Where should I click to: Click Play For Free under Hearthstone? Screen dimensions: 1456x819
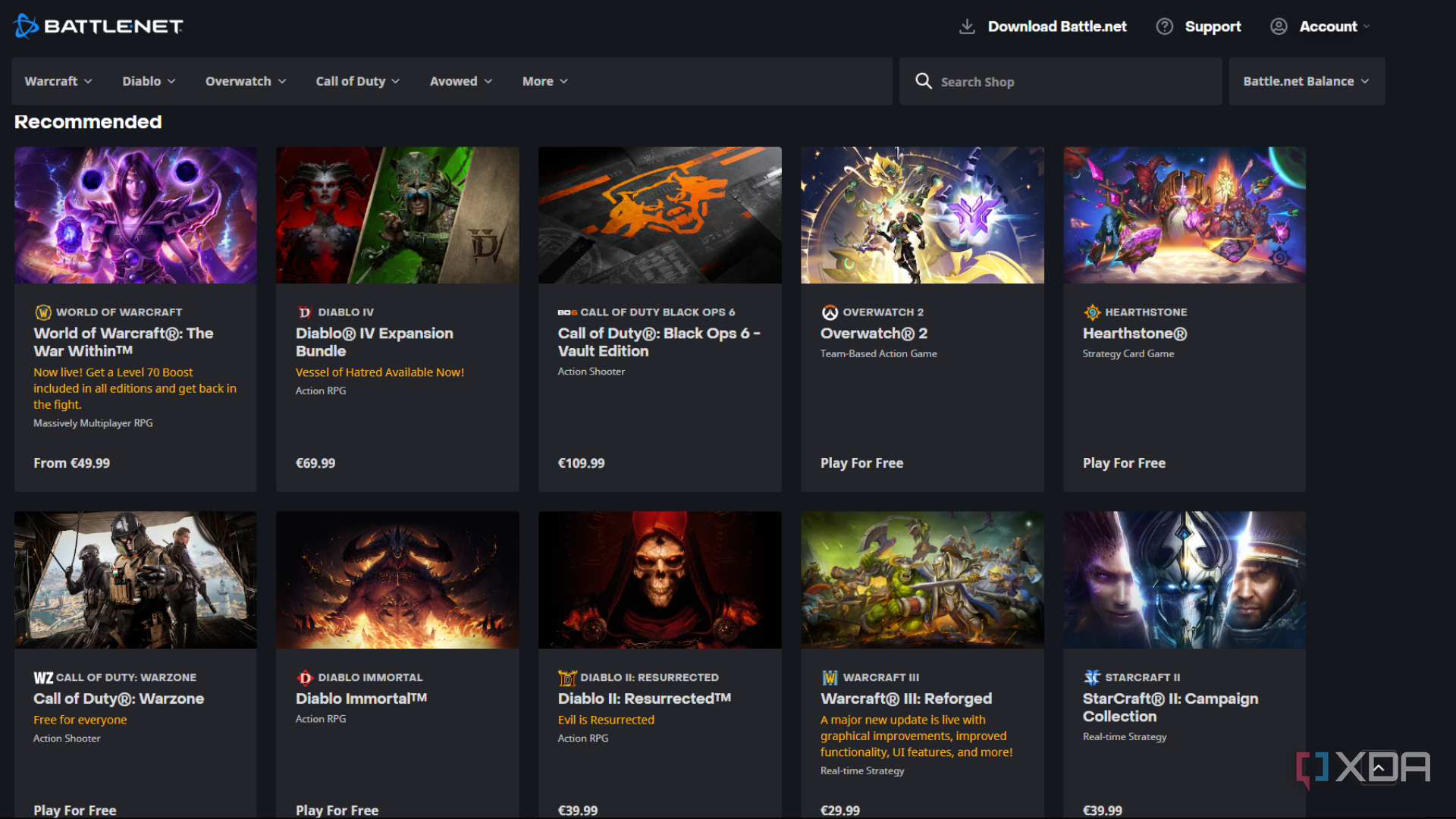pos(1124,463)
